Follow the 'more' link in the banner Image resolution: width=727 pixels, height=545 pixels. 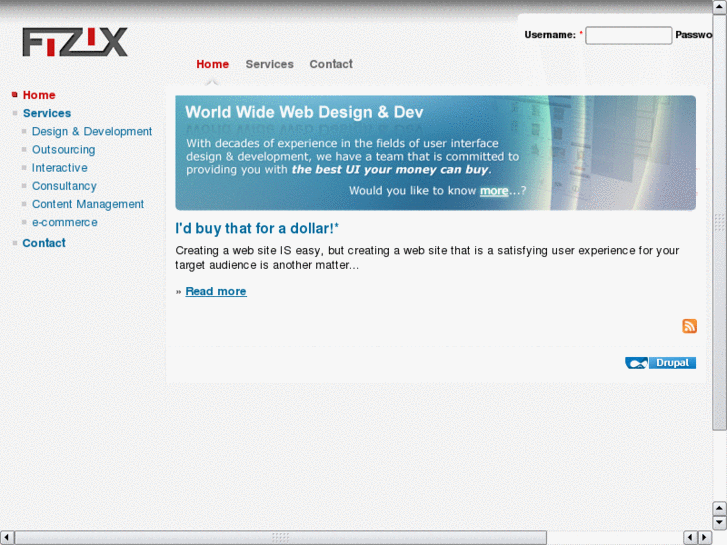click(x=494, y=191)
